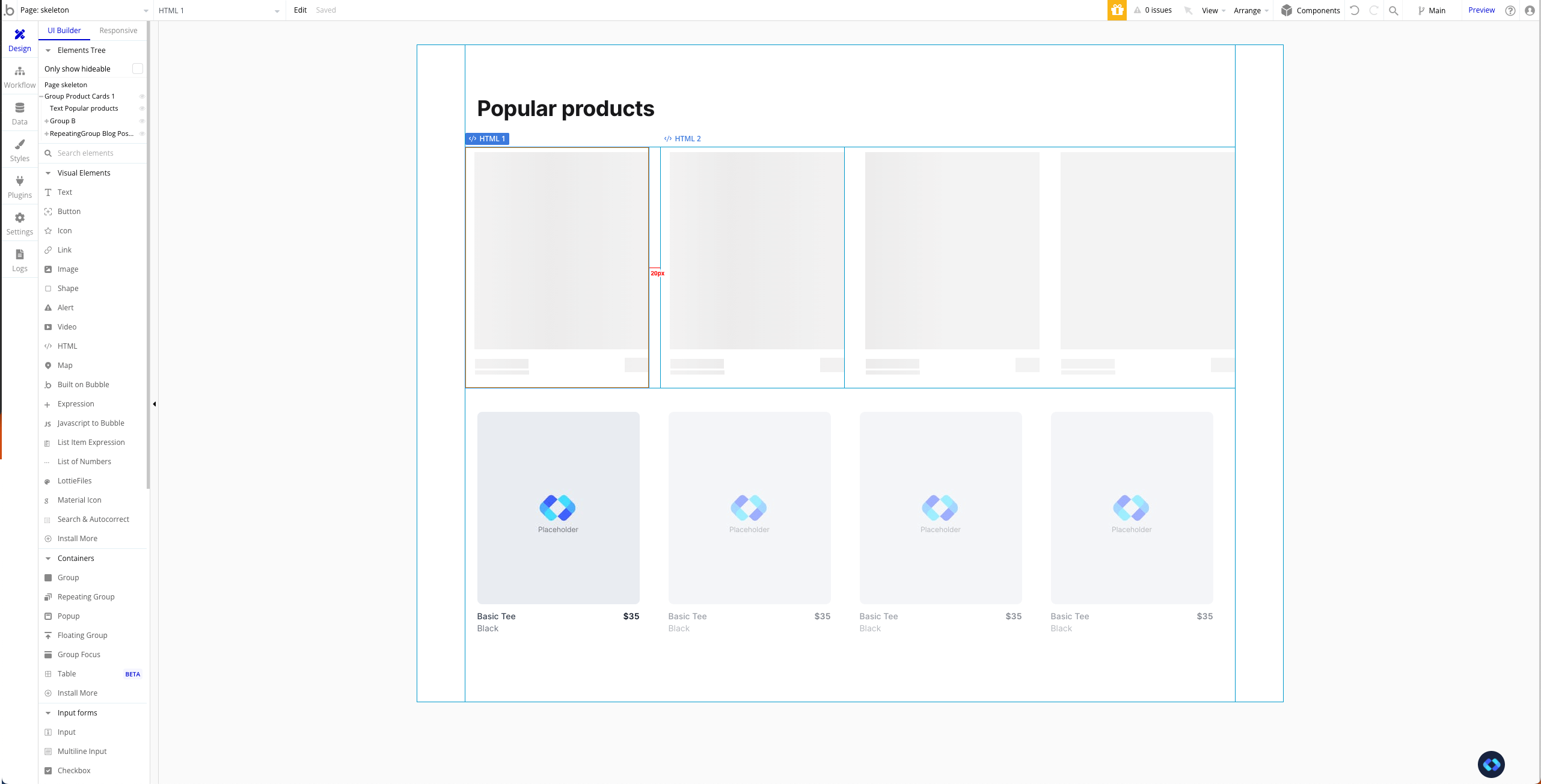Switch to the Responsive tab
Screen dimensions: 1541x784
pyautogui.click(x=118, y=31)
